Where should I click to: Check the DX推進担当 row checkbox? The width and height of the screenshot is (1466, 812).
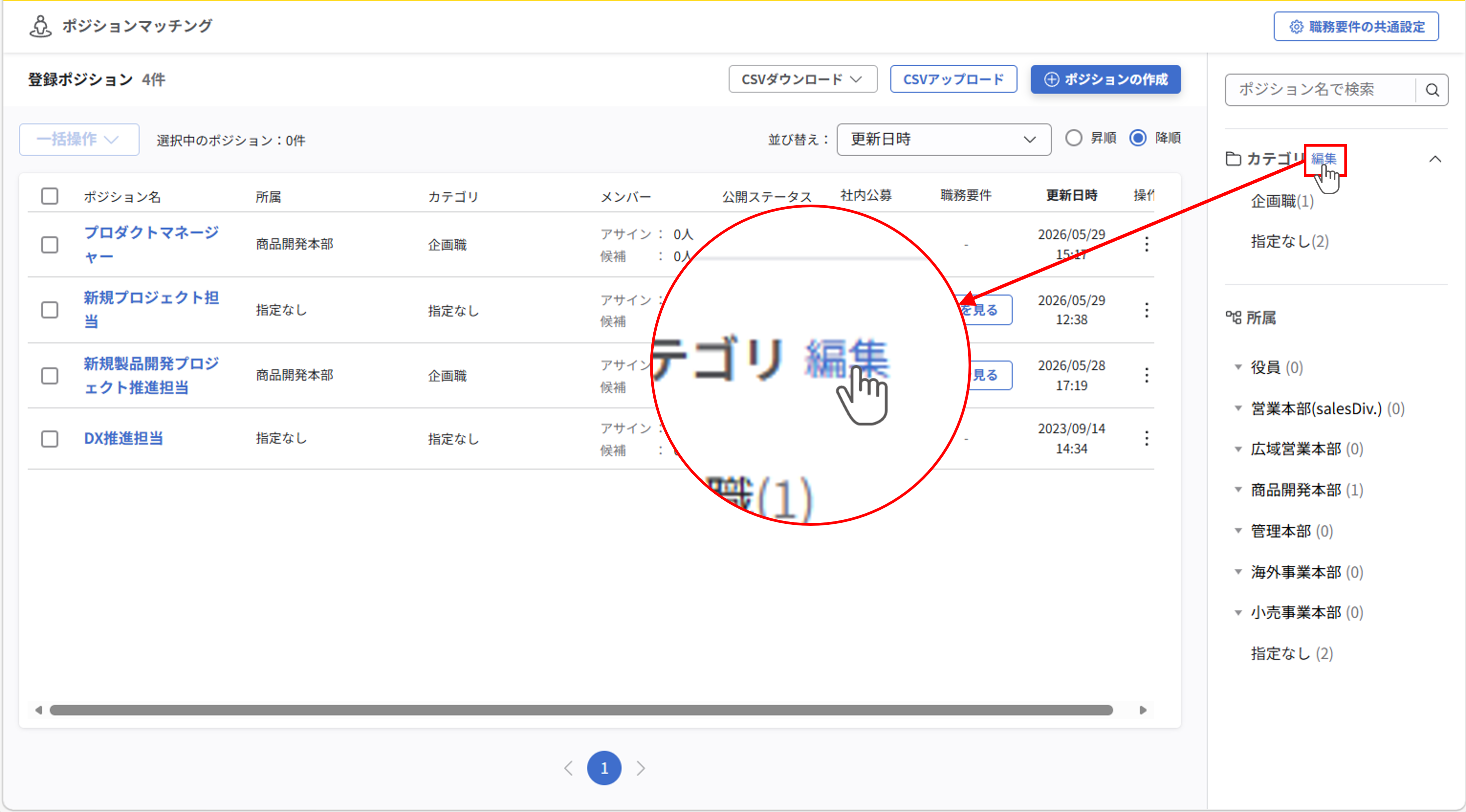click(50, 439)
